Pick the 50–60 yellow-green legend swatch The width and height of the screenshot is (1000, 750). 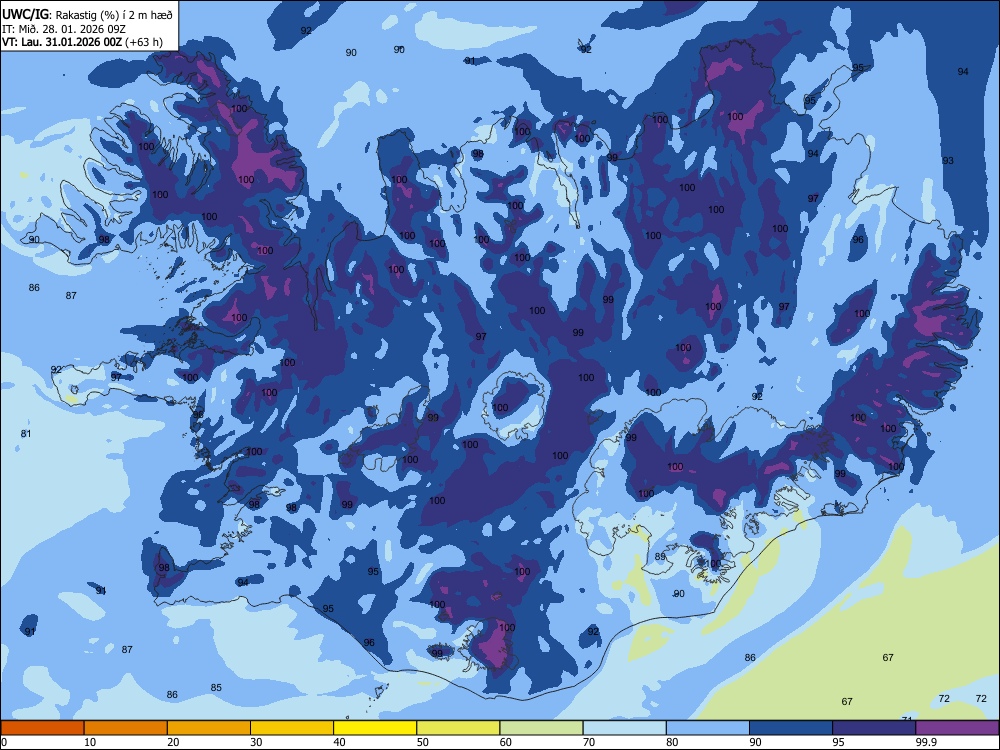pos(459,728)
